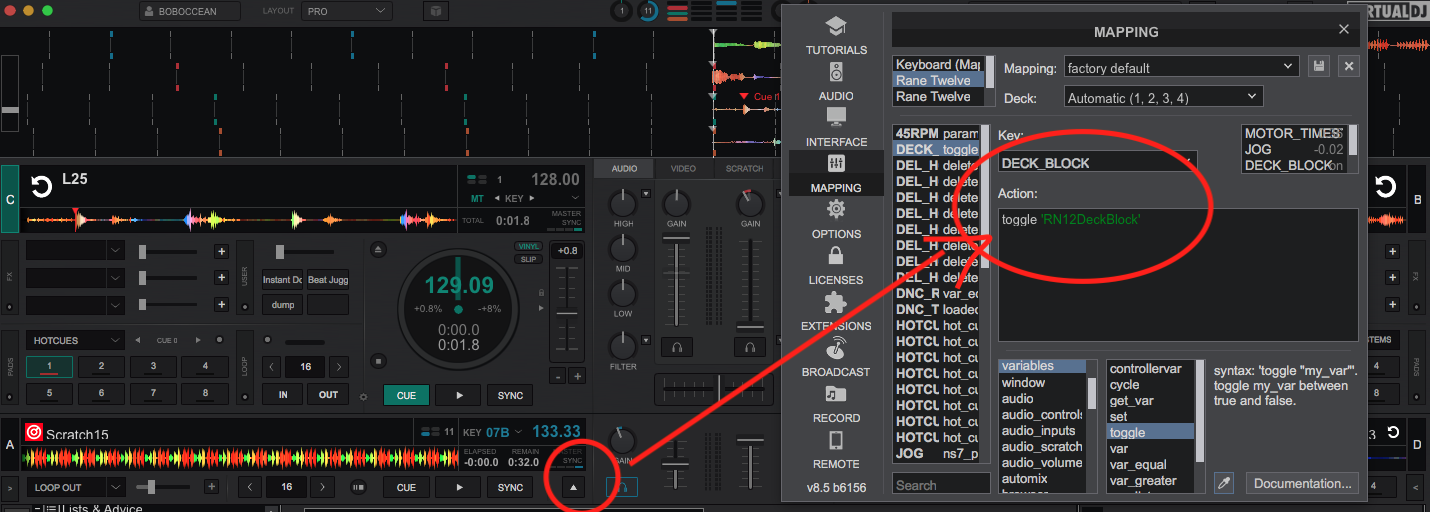Open the Audio settings page
Viewport: 1430px width, 512px height.
pyautogui.click(x=836, y=81)
